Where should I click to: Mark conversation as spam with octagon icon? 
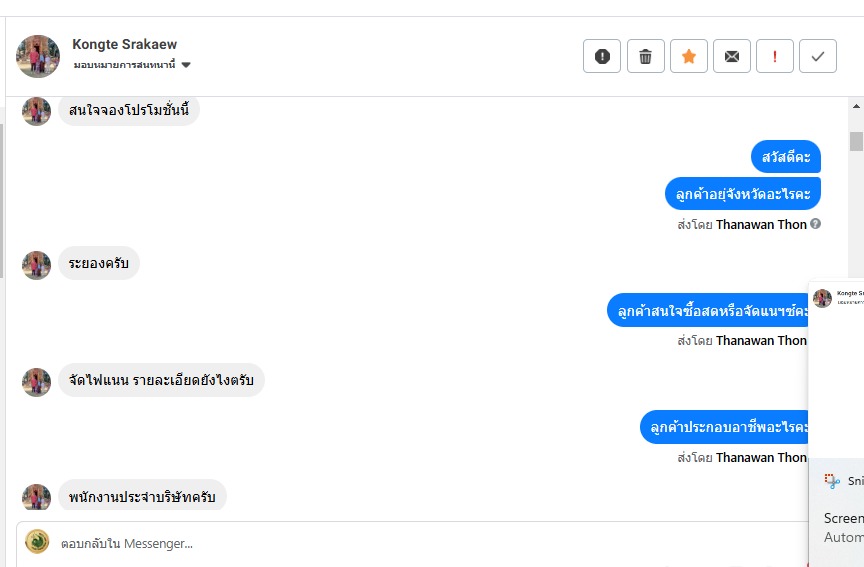pyautogui.click(x=602, y=57)
